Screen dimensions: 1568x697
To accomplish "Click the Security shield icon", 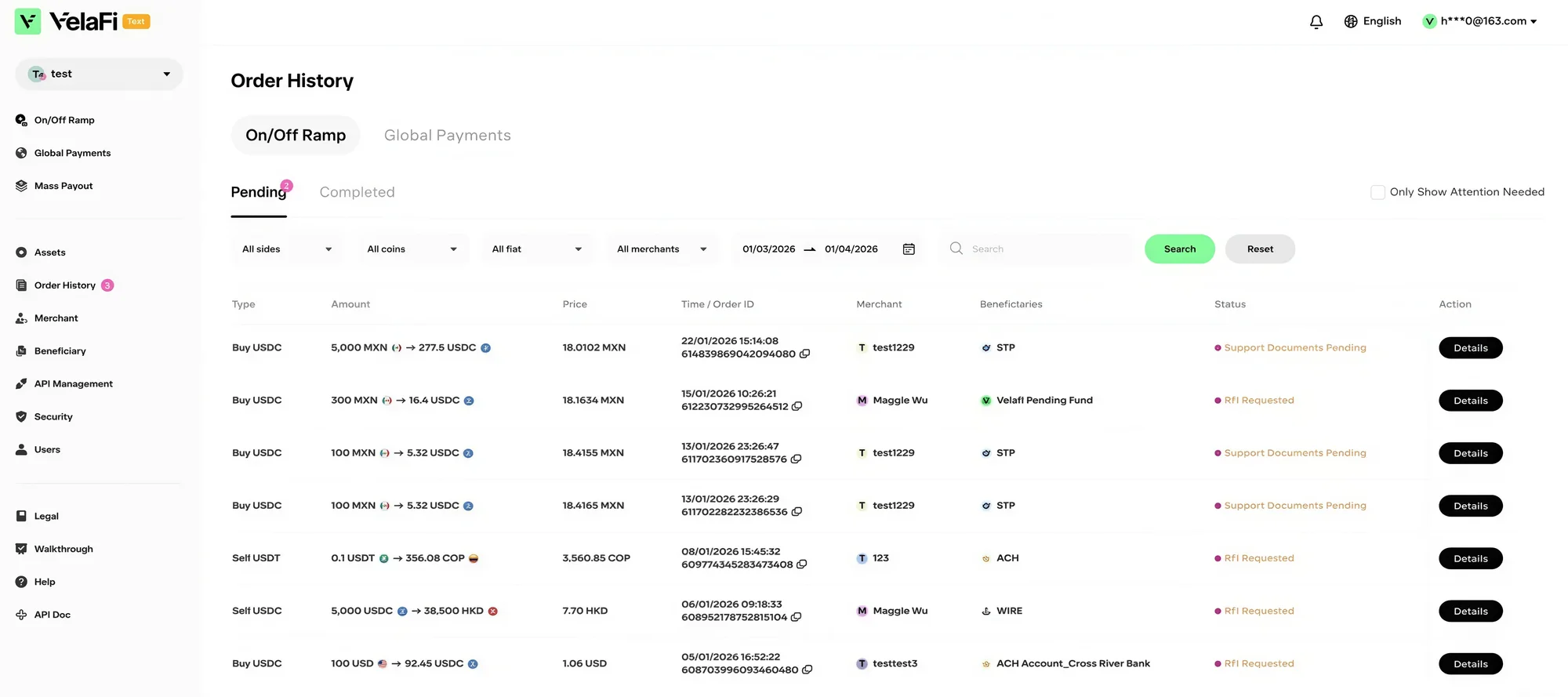I will click(21, 417).
